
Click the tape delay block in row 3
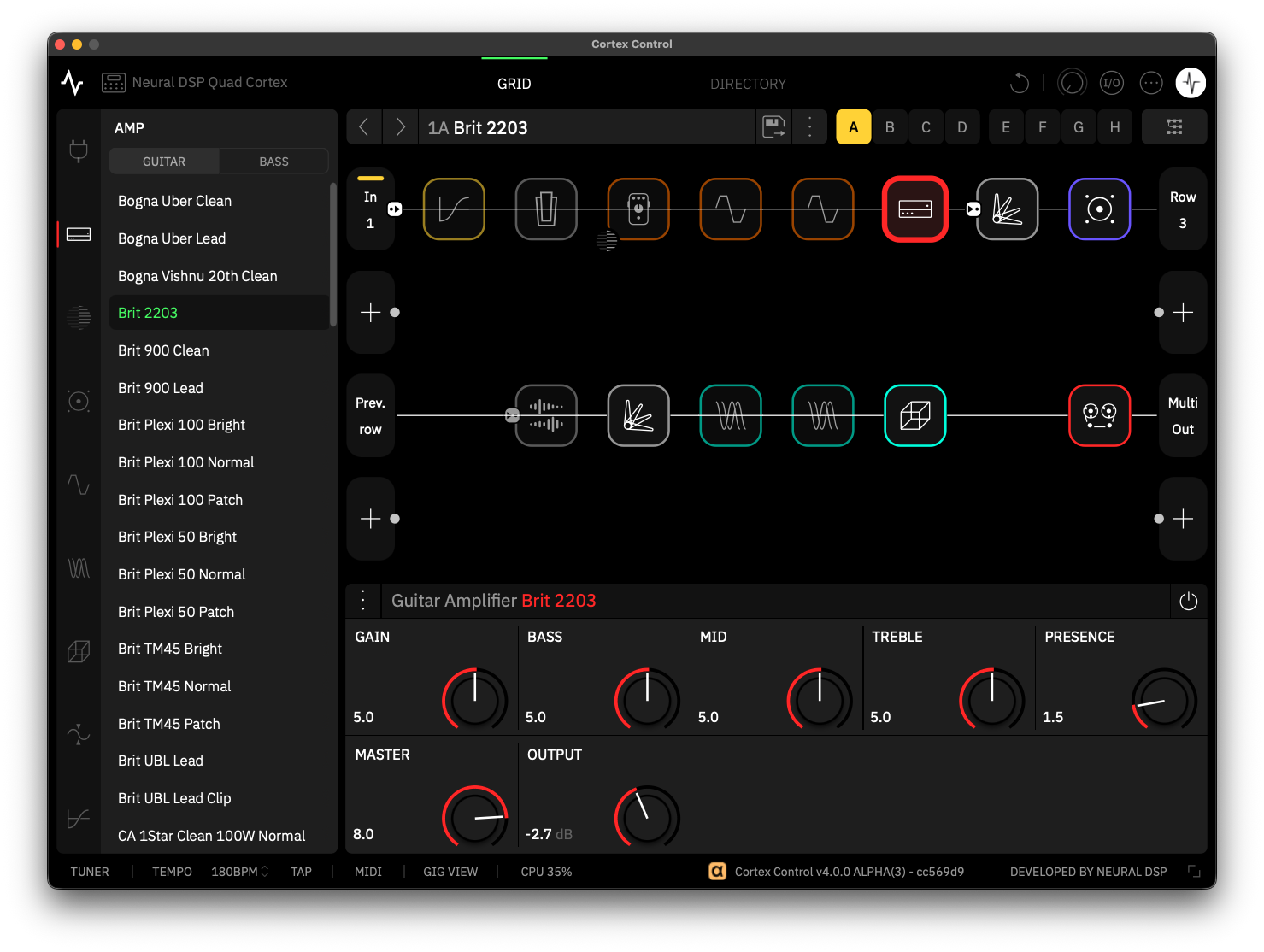tap(1100, 416)
